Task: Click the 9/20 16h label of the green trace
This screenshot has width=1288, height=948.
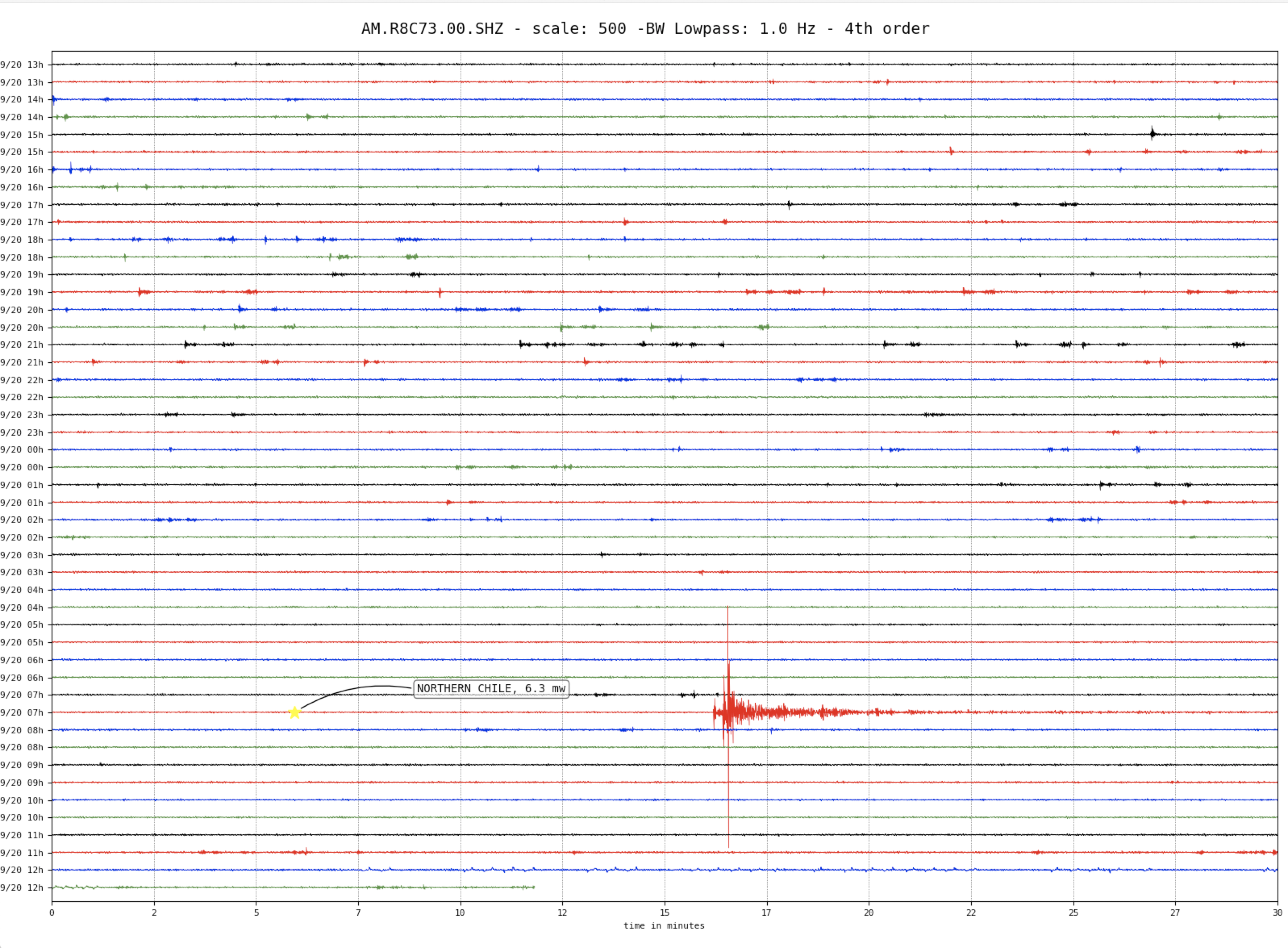Action: [22, 188]
